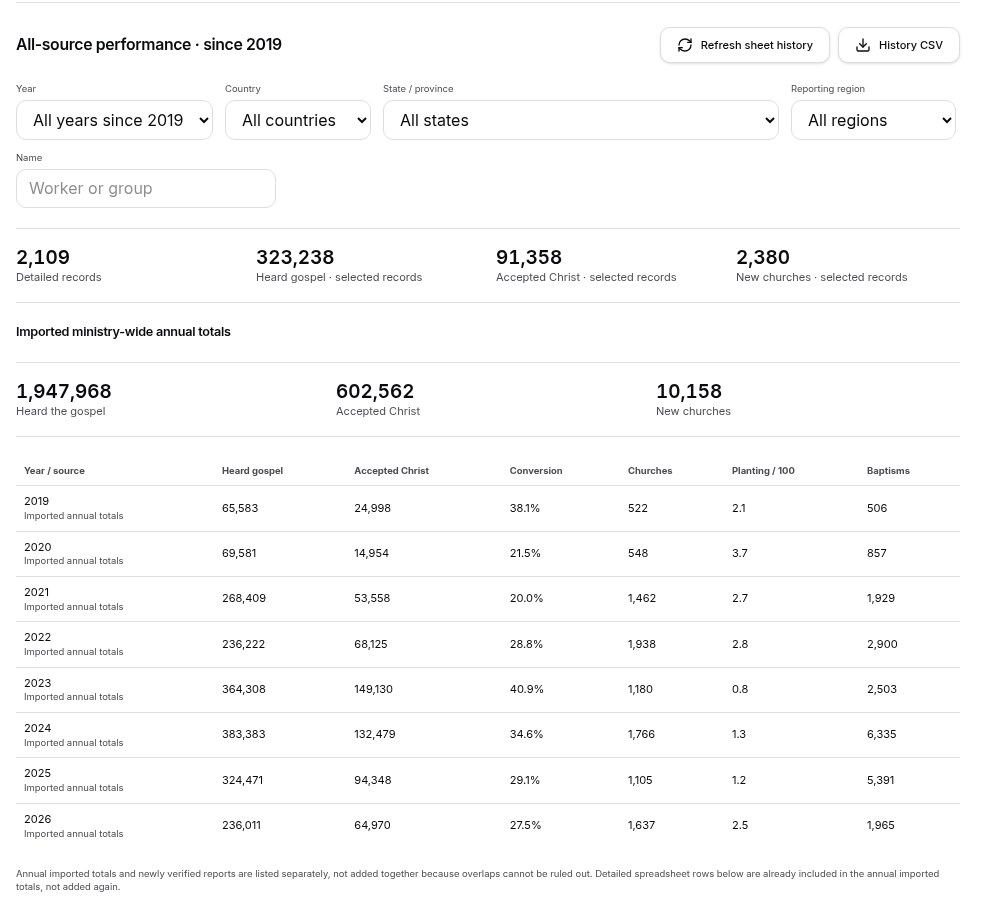Click the History CSV label
The height and width of the screenshot is (905, 996).
pos(910,45)
